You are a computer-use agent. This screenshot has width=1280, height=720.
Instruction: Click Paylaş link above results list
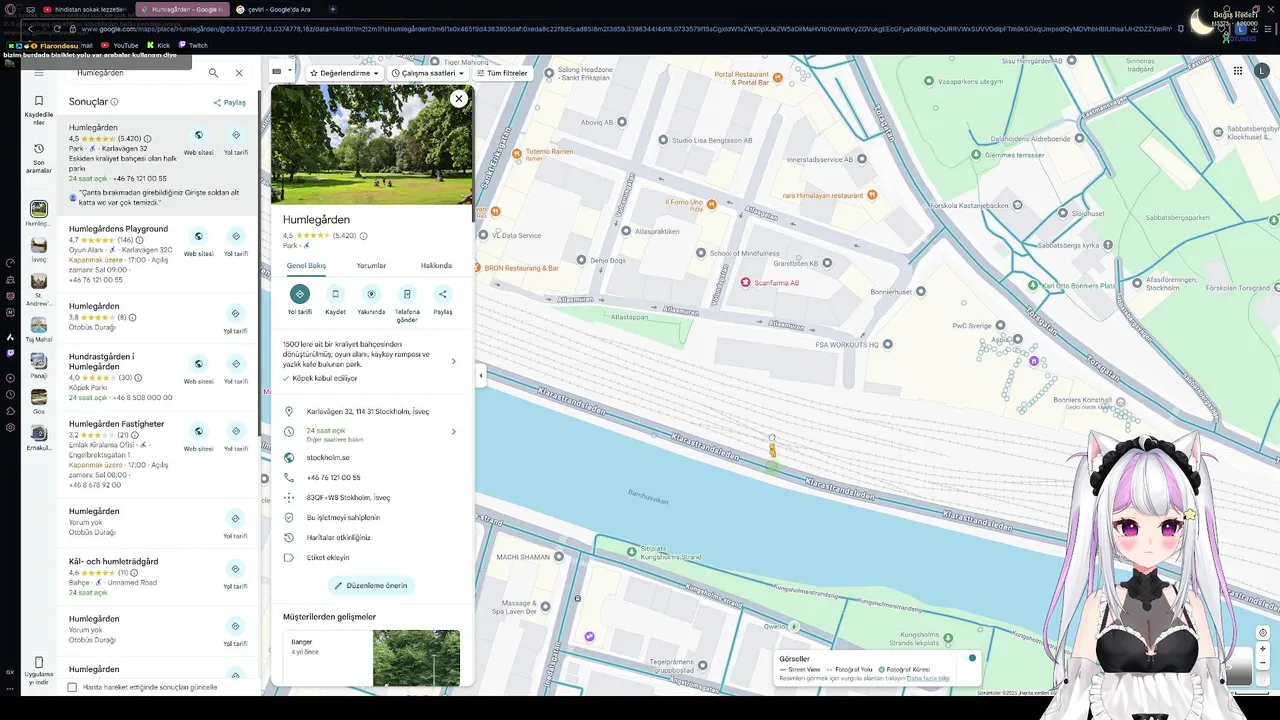coord(229,102)
